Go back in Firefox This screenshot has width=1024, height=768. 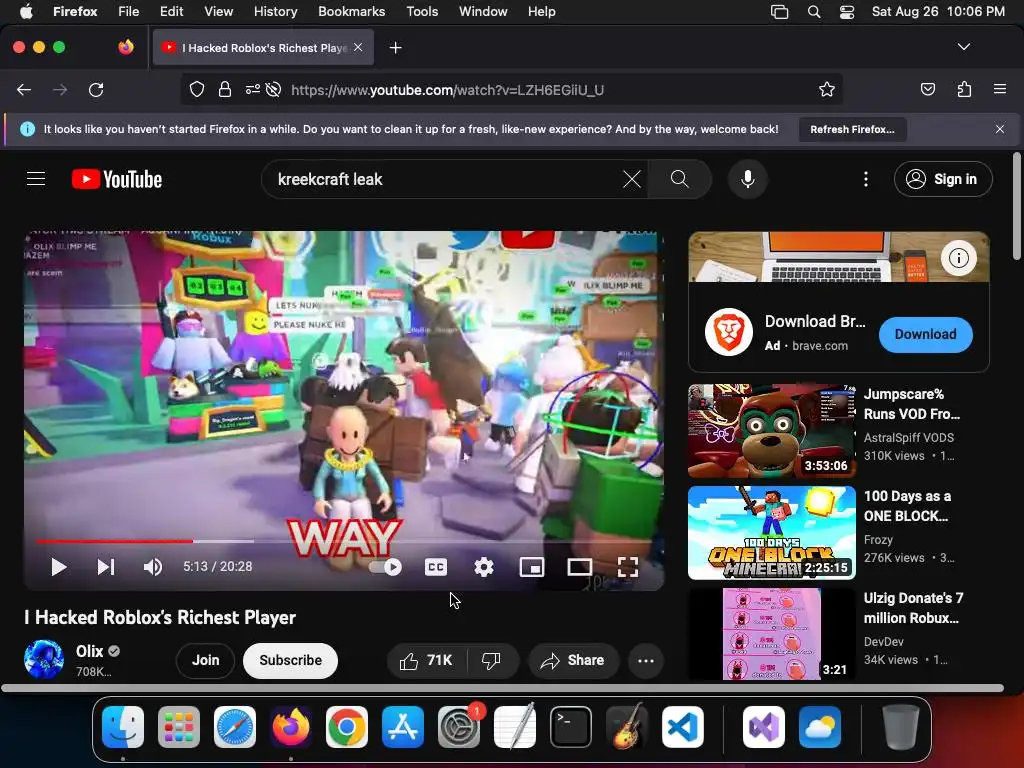pos(24,89)
